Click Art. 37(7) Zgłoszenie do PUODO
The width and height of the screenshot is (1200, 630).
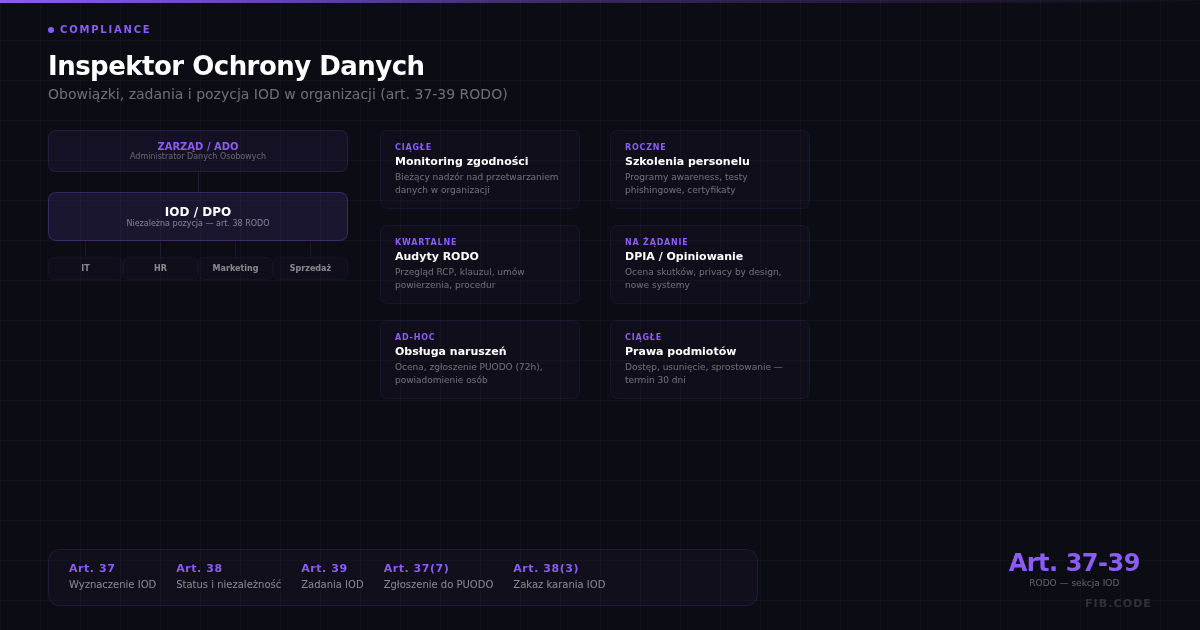(438, 577)
